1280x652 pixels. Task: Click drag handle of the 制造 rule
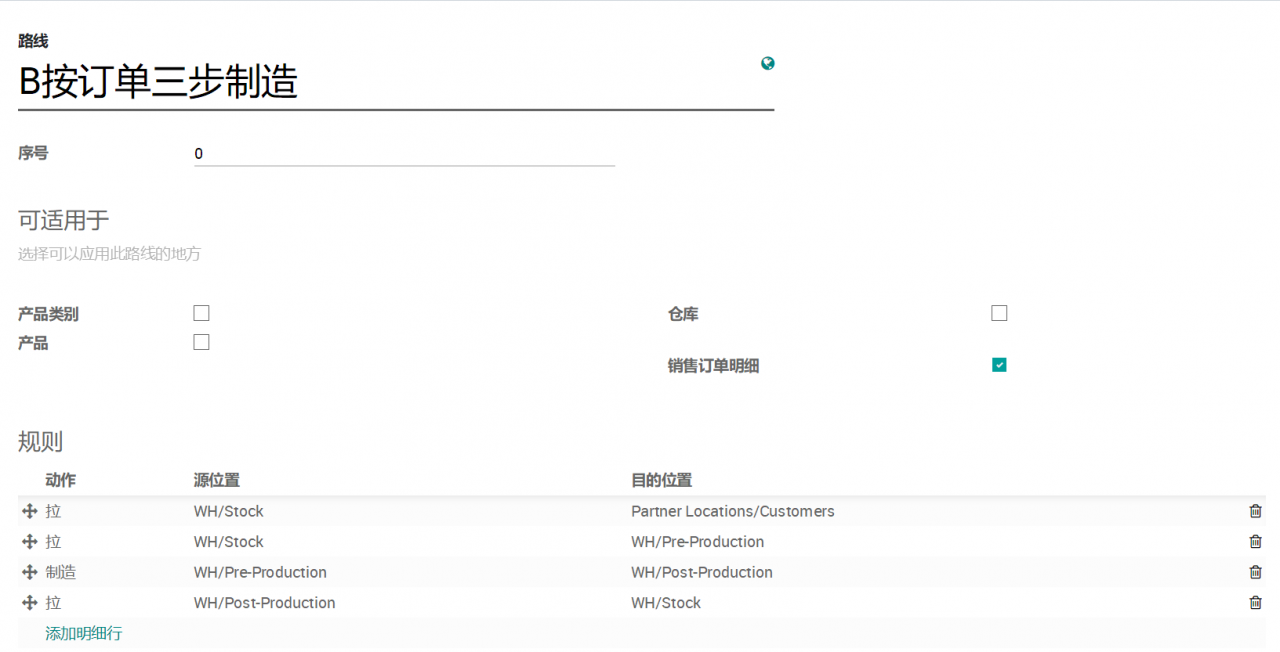point(29,573)
